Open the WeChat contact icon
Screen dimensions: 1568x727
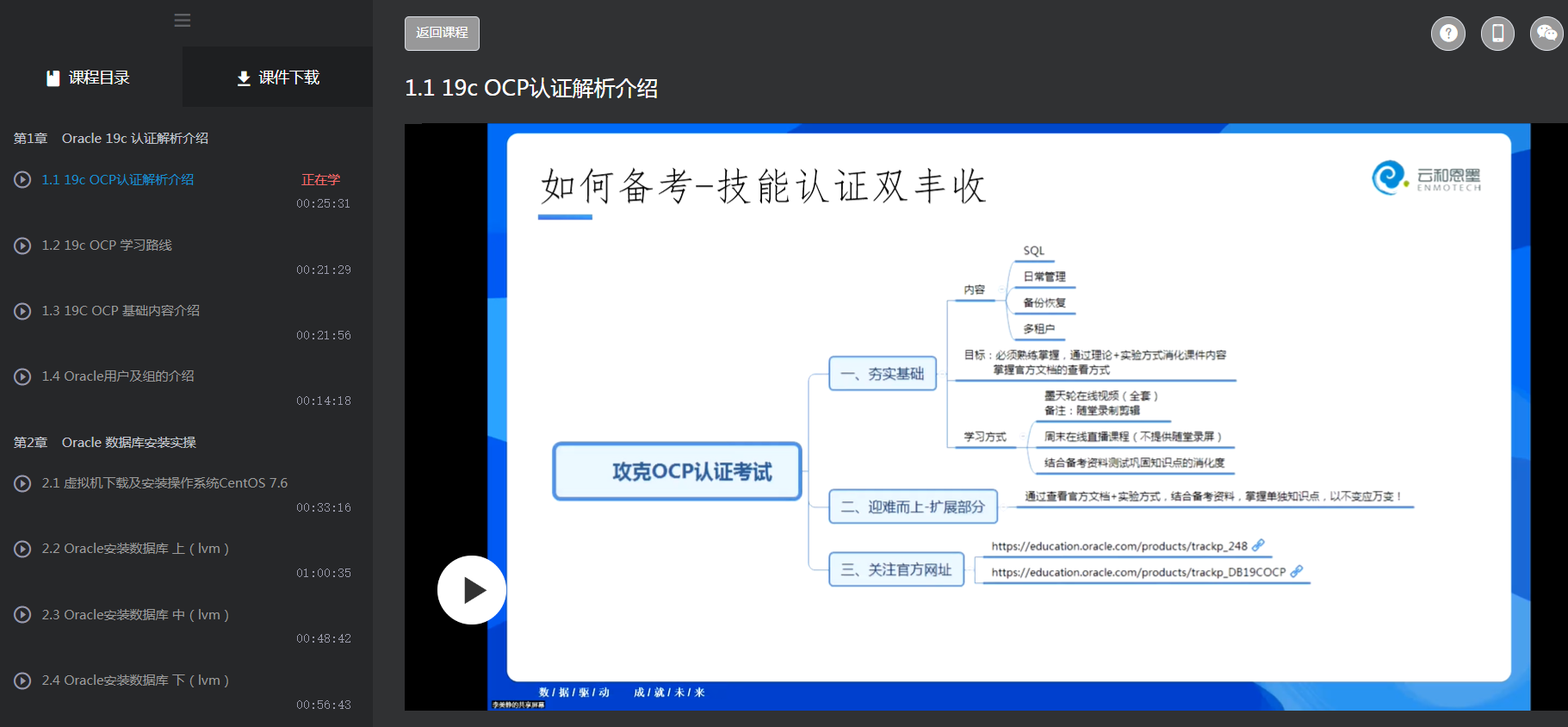point(1546,34)
